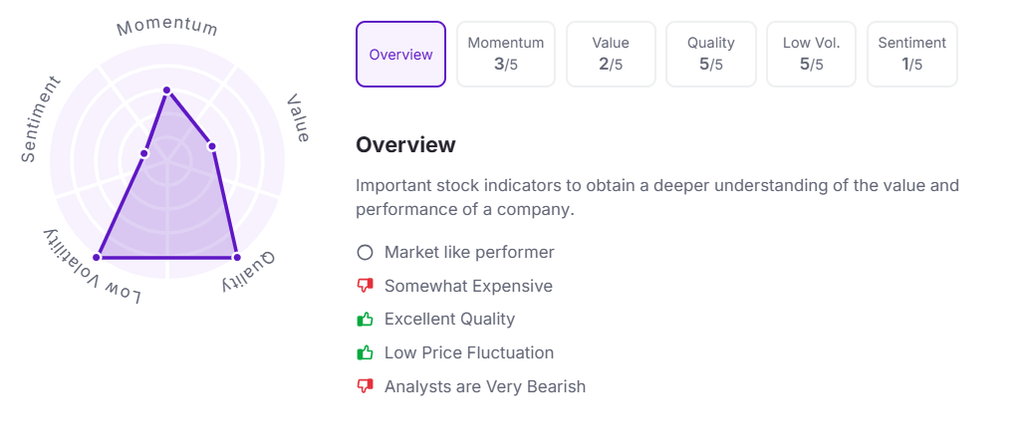Select the Overview tab
This screenshot has height=430, width=1024.
[401, 55]
